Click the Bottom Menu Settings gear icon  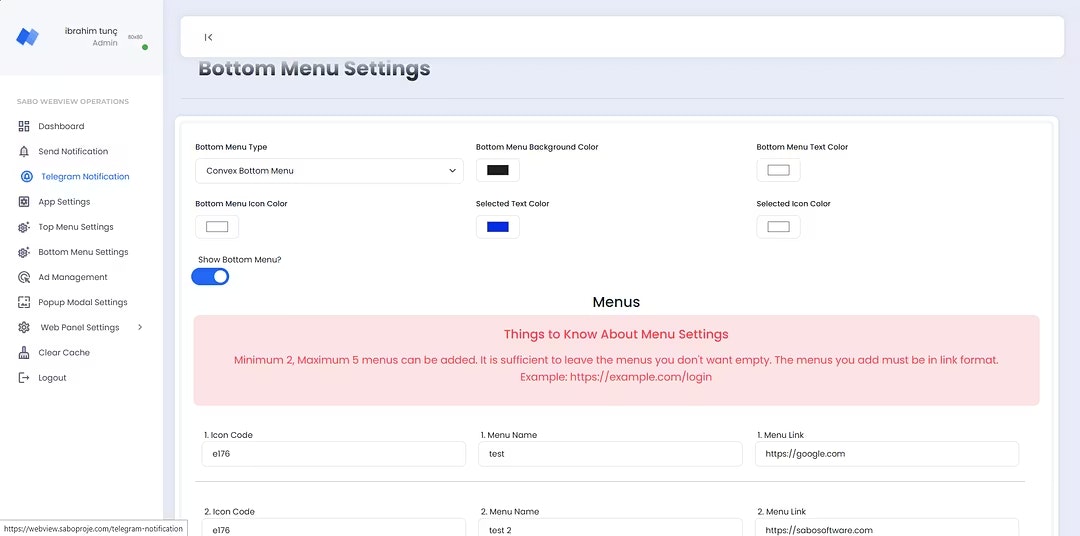point(24,252)
